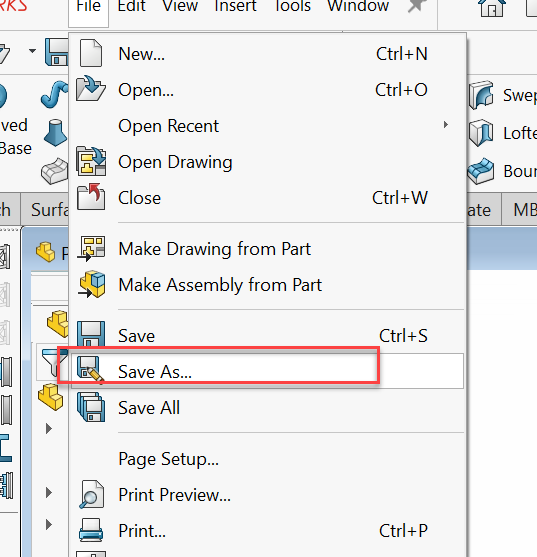Viewport: 537px width, 557px height.
Task: Expand the Open Recent submenu arrow
Action: tap(446, 125)
